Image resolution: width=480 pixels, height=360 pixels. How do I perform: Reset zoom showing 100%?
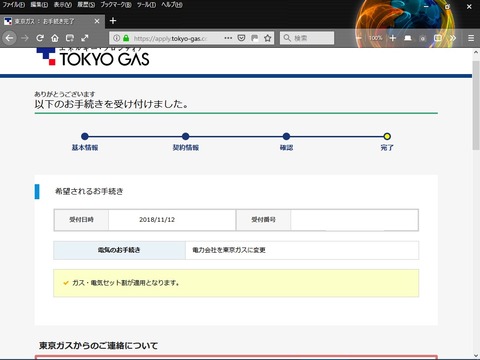pos(375,38)
